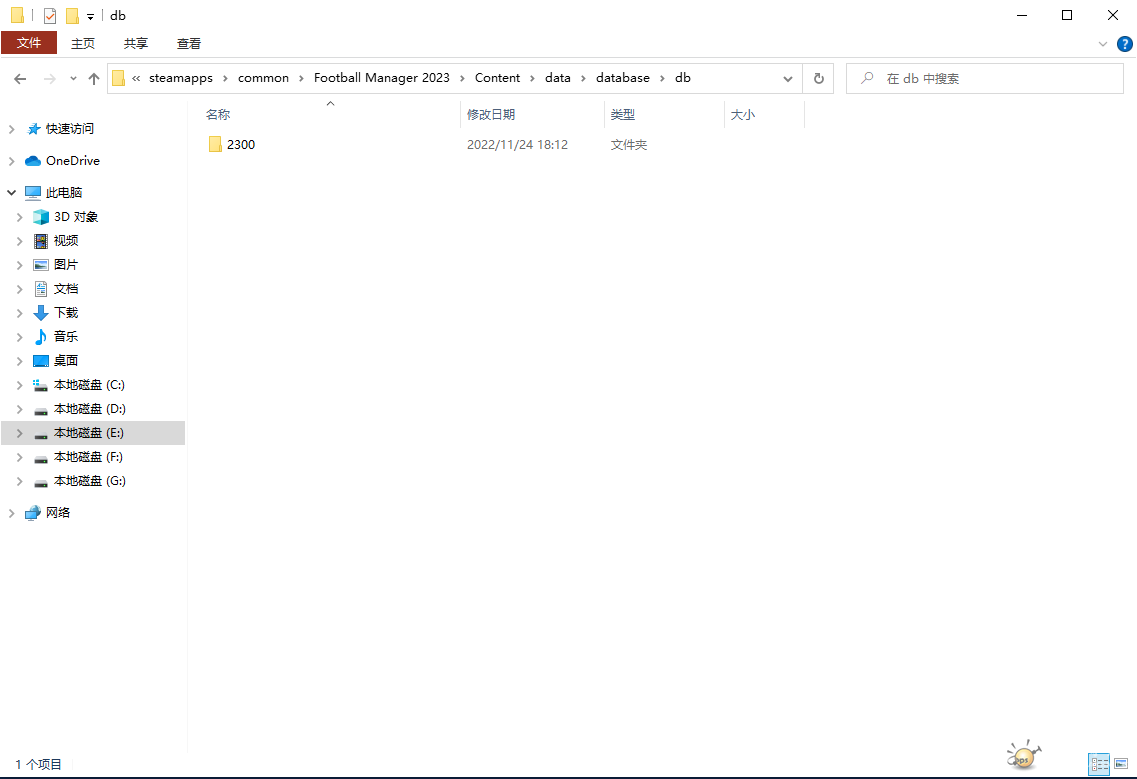Open OneDrive in the navigation pane
1137x779 pixels.
72,161
